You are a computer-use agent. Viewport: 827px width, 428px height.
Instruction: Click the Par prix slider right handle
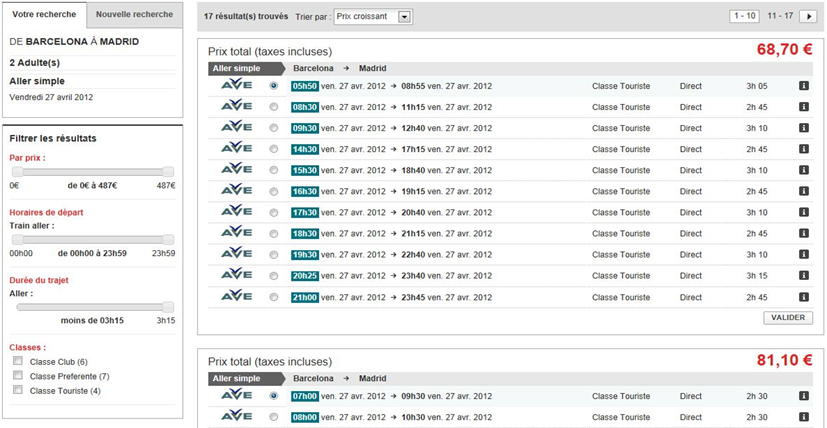tap(168, 172)
